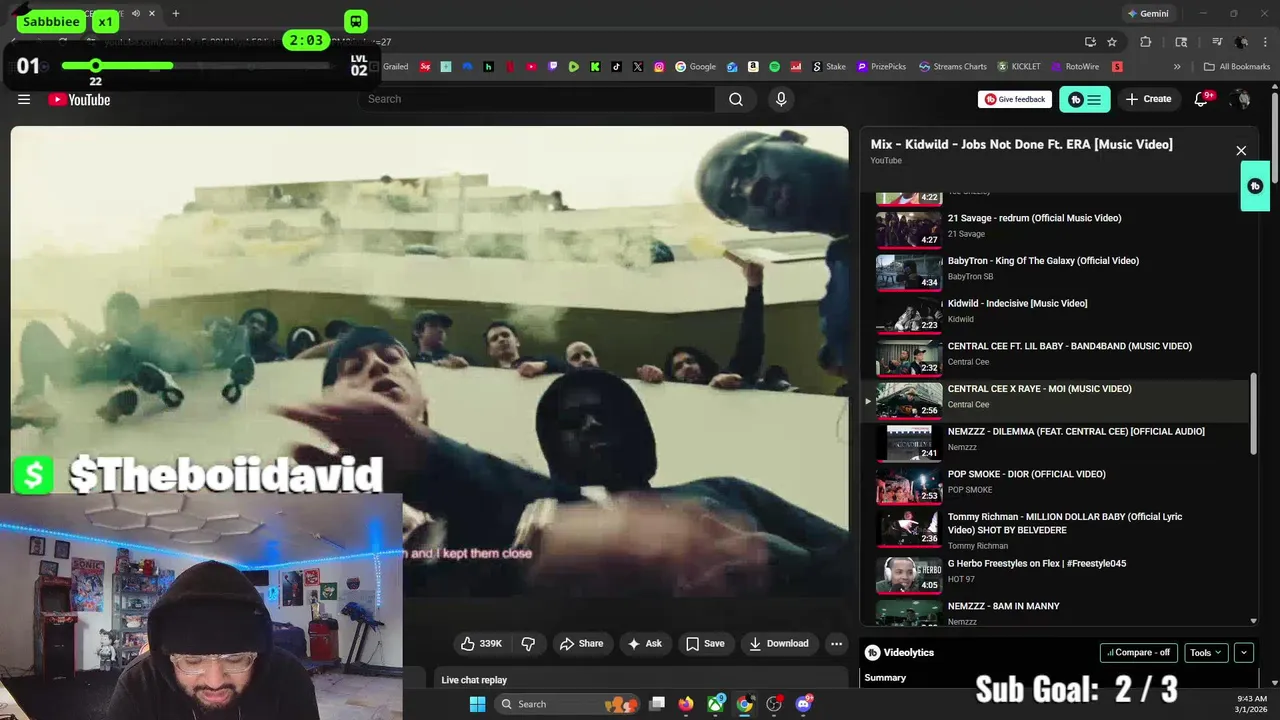Toggle Videolytics Compare off button

tap(1138, 652)
